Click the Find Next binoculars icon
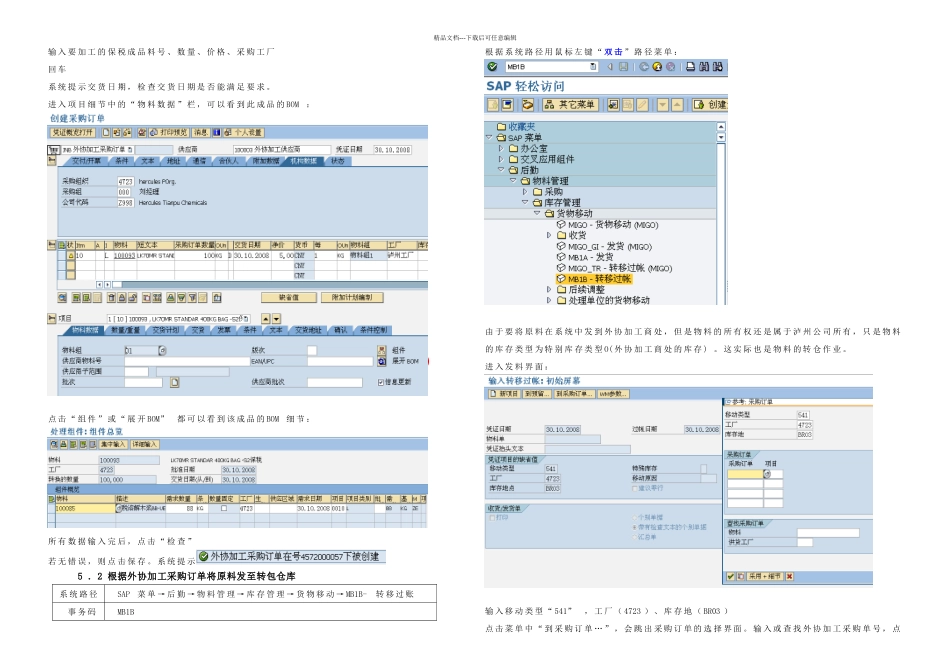This screenshot has width=950, height=672. click(718, 67)
